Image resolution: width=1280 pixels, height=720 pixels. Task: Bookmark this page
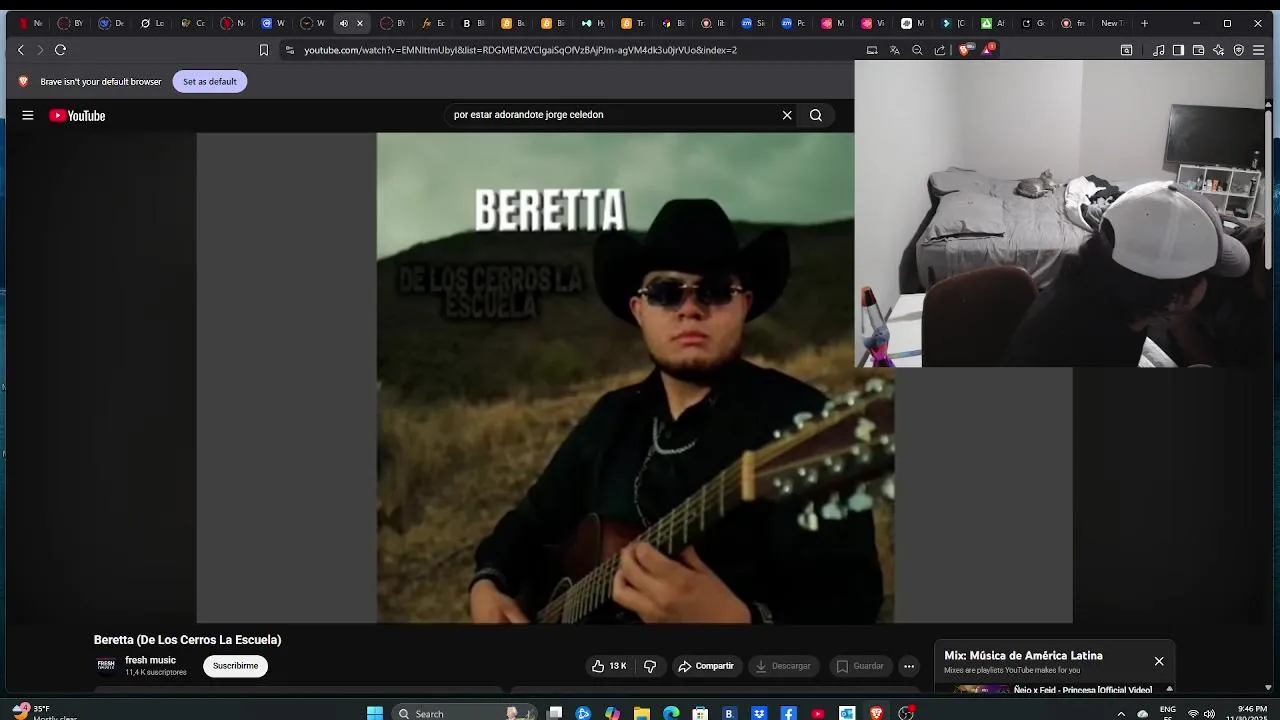click(x=264, y=50)
